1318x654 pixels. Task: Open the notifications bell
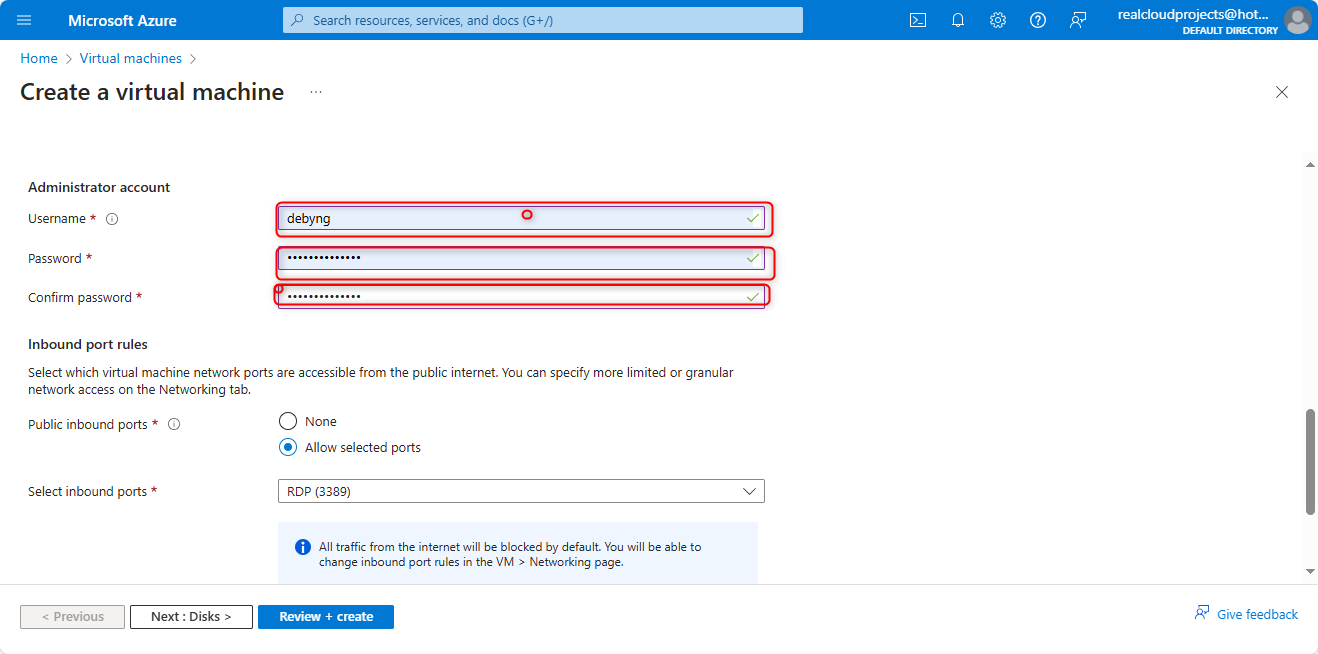click(957, 20)
